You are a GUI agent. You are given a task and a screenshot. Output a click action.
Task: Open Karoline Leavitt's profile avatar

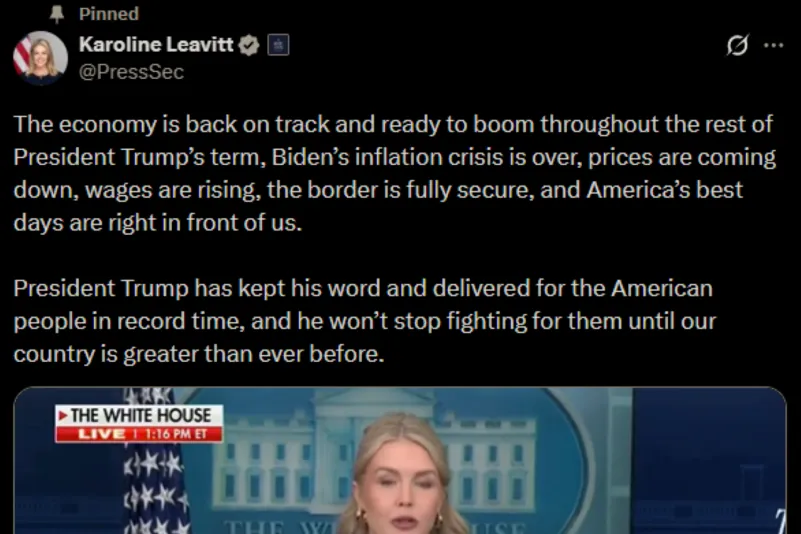pos(40,57)
